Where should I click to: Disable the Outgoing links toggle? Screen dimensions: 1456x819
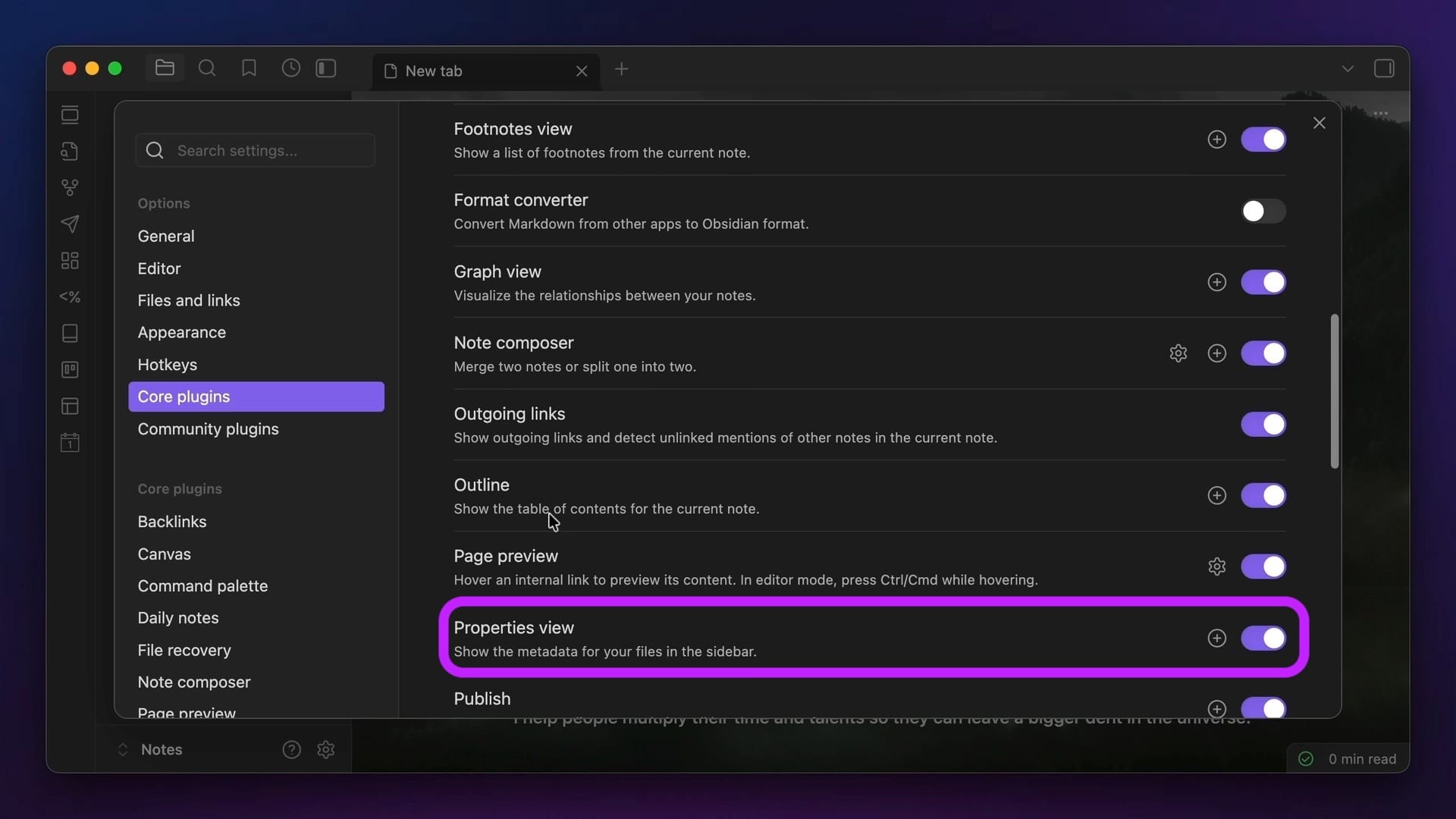(1263, 425)
